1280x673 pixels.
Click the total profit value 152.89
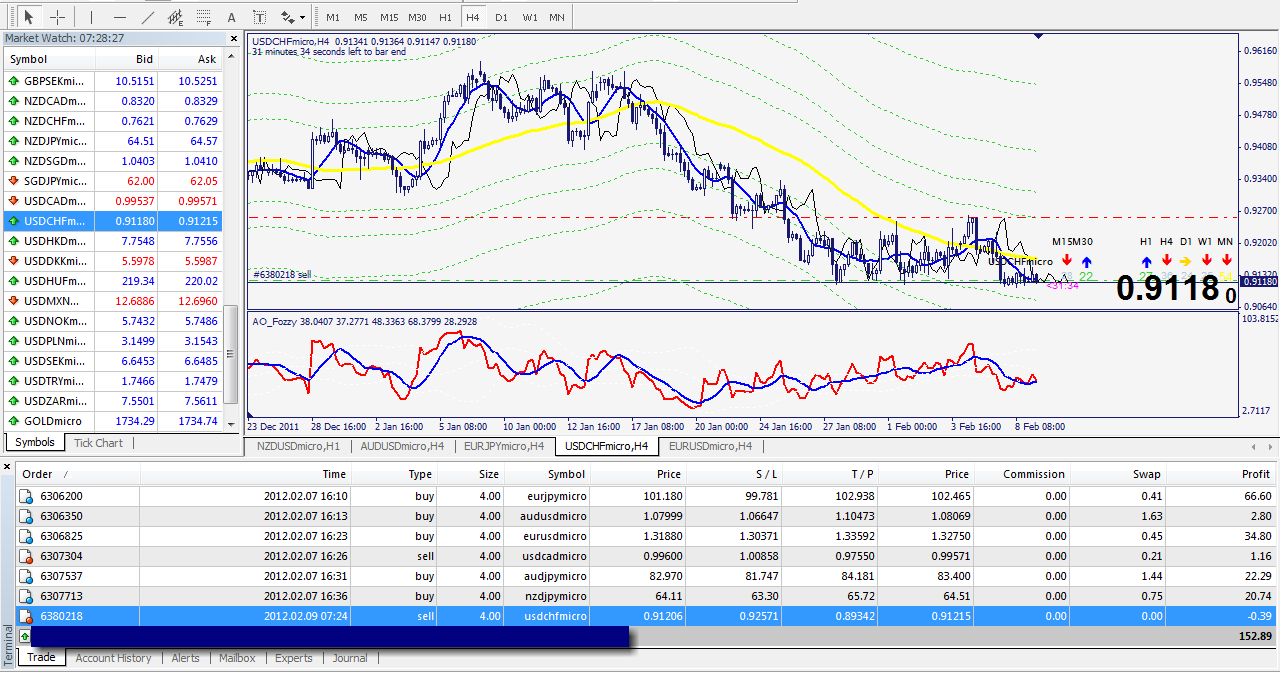(1254, 636)
